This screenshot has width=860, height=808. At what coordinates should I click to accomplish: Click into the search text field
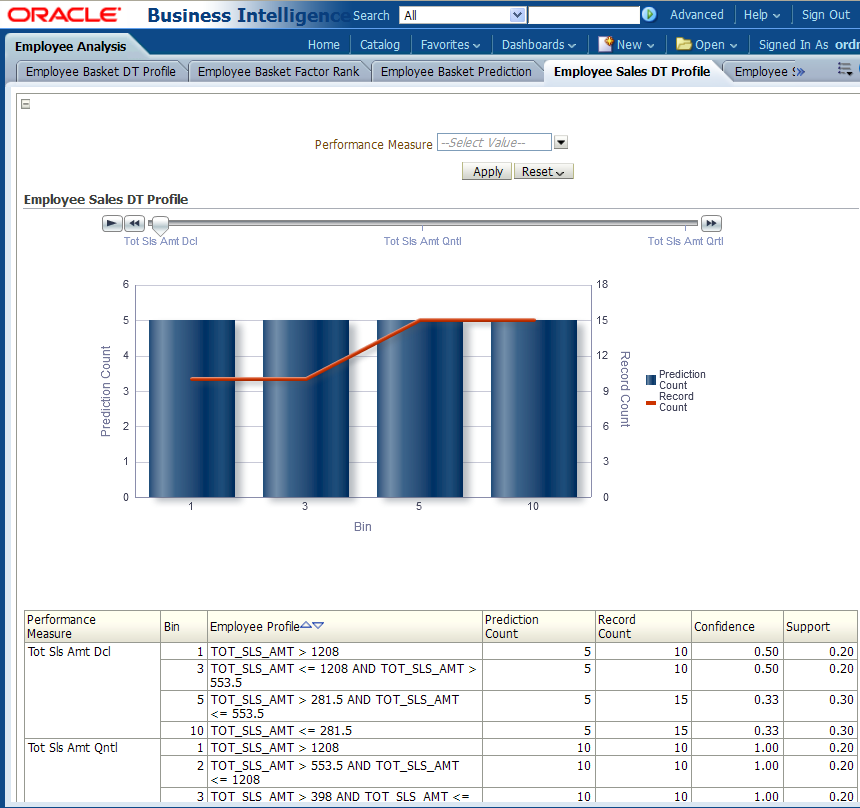(x=584, y=15)
